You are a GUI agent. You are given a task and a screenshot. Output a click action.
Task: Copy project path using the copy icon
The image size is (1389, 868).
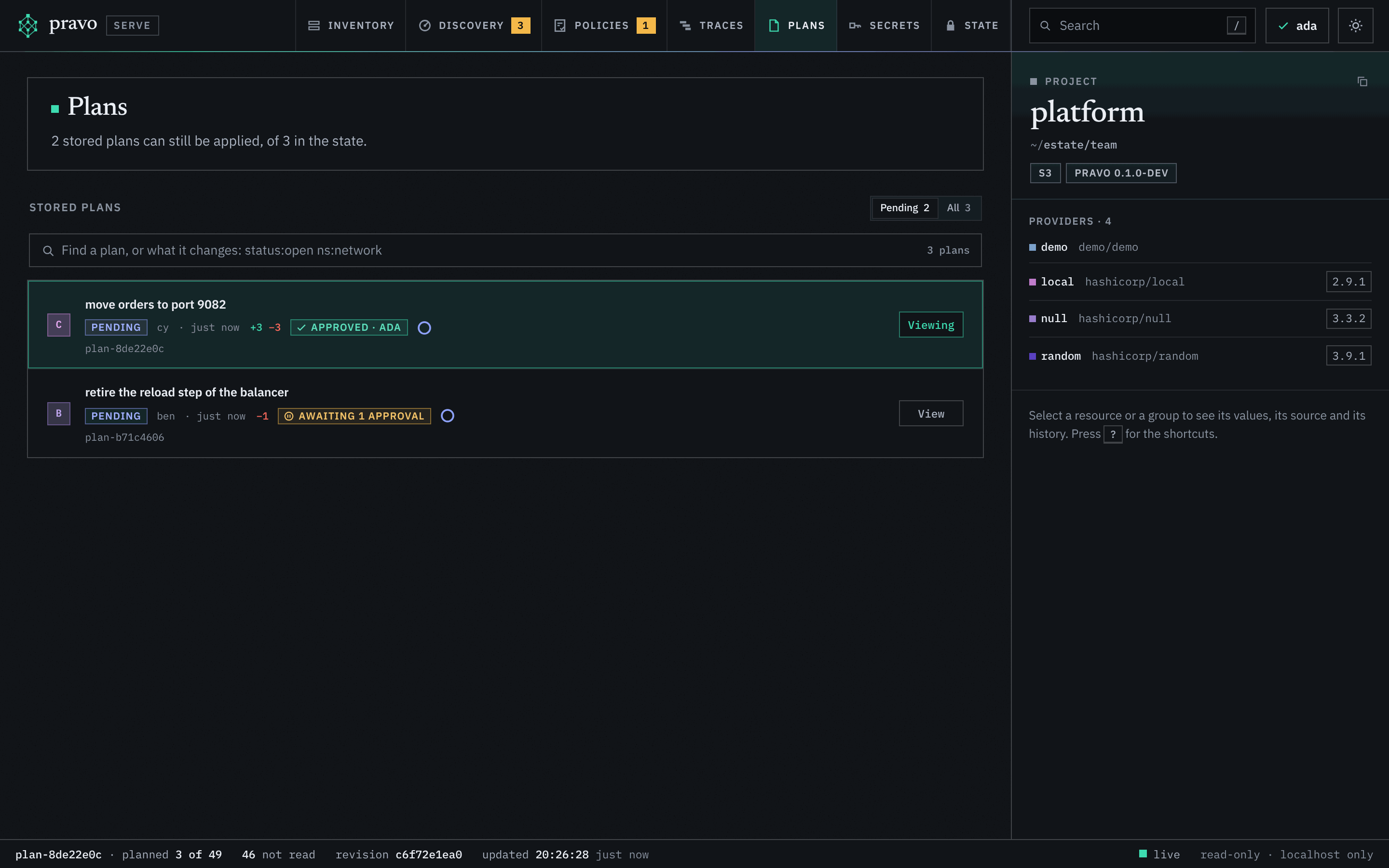(1362, 81)
